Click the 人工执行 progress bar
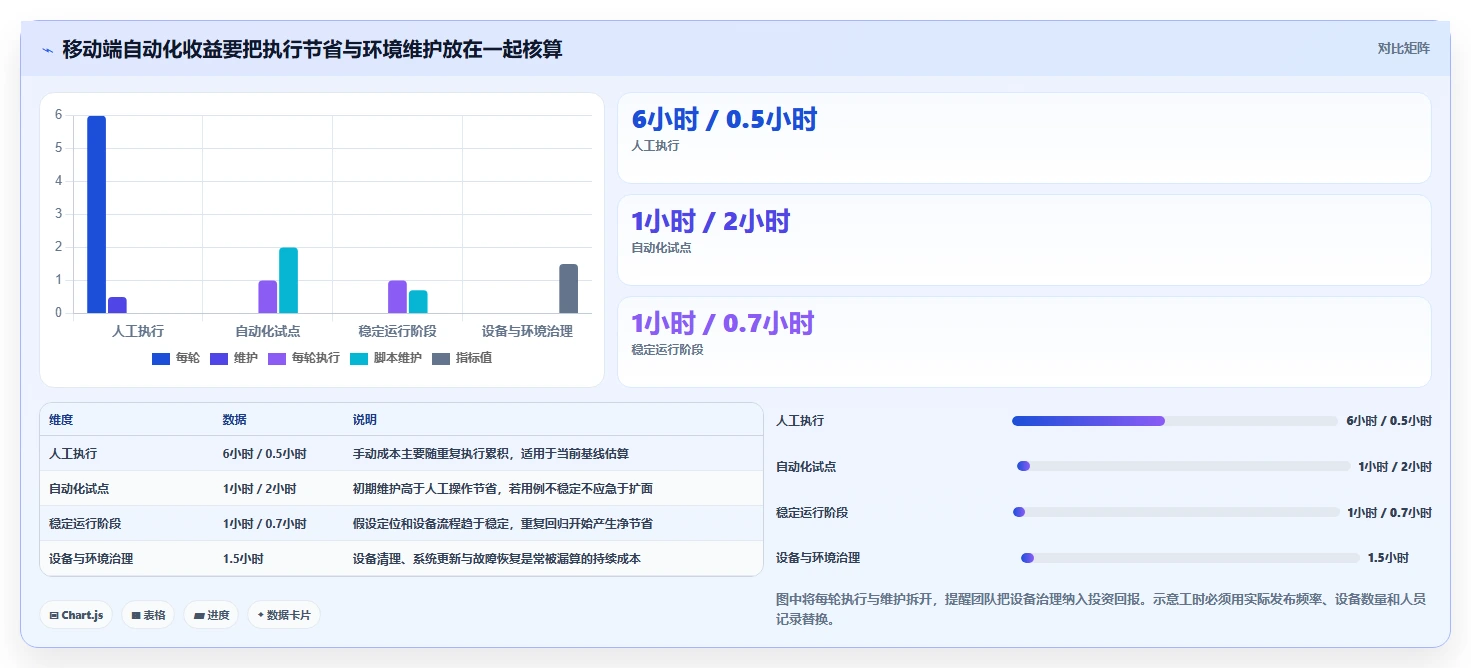1471x668 pixels. tap(1174, 421)
